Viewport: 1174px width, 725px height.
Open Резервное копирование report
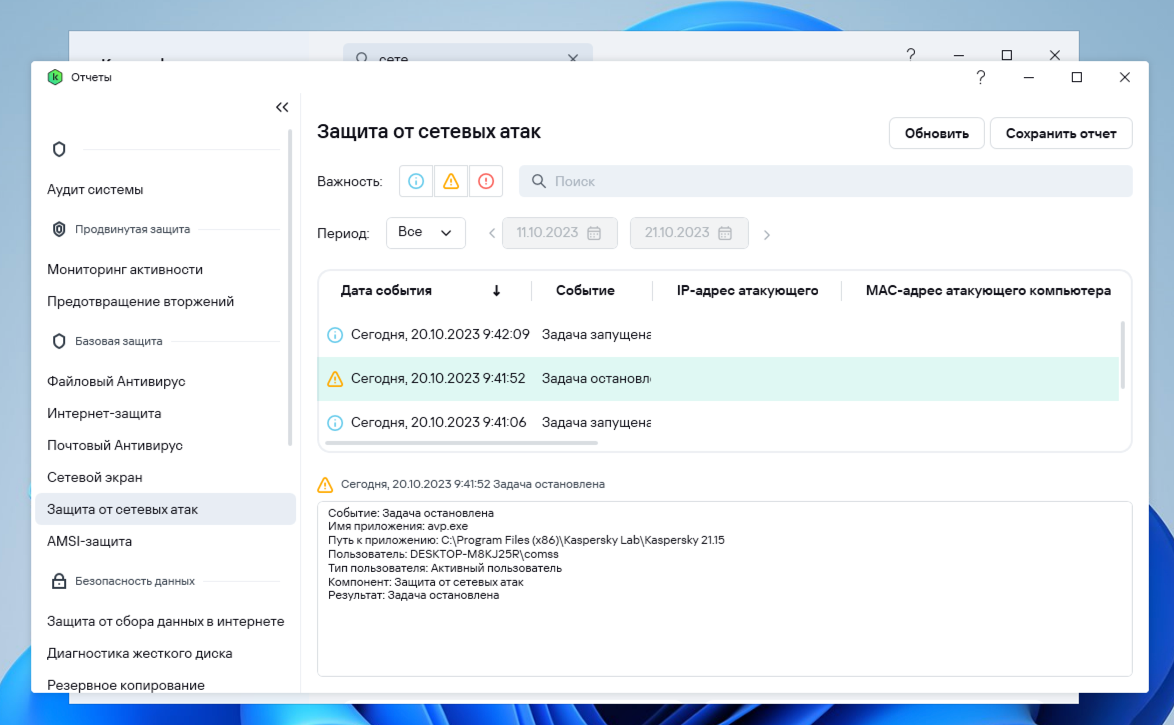pyautogui.click(x=126, y=685)
